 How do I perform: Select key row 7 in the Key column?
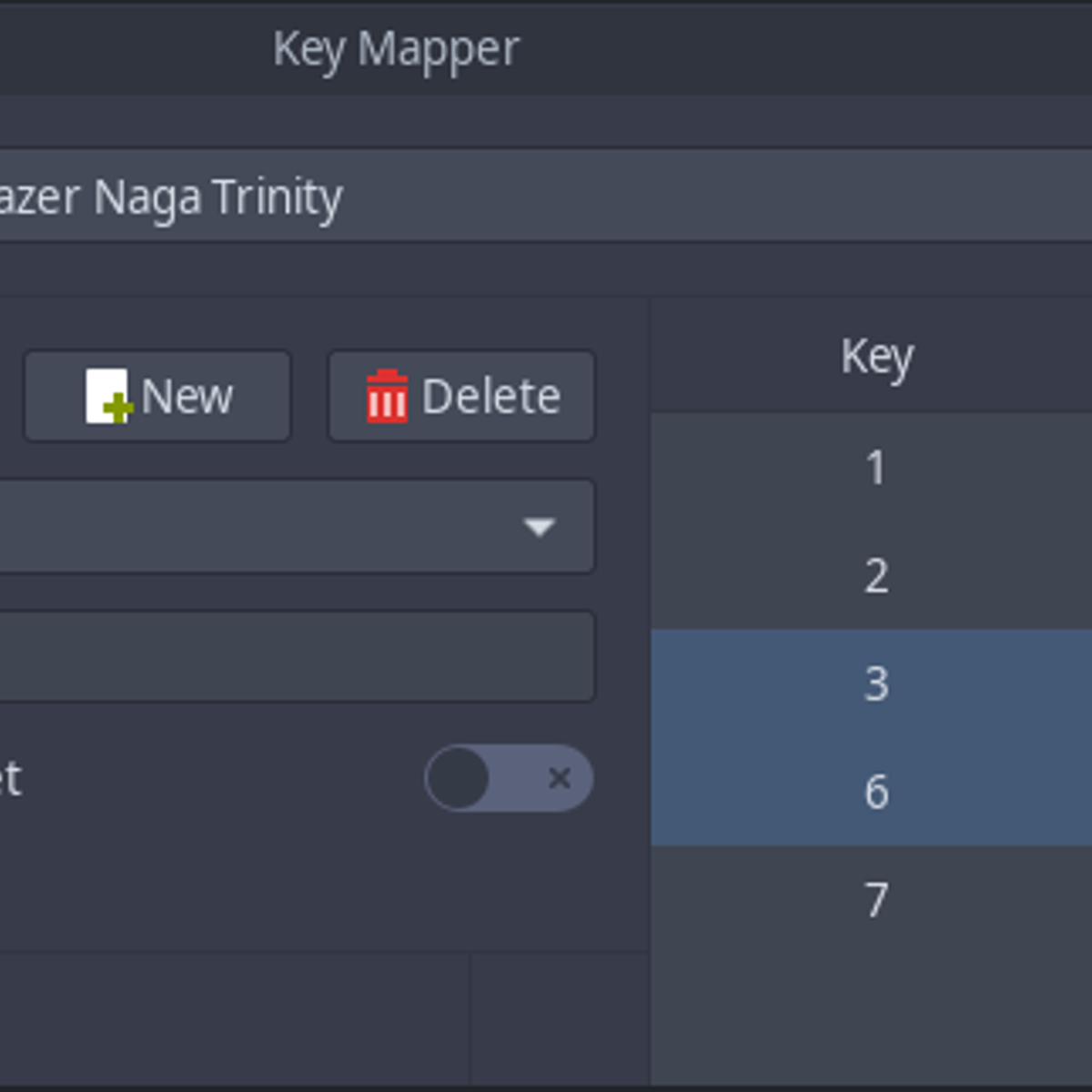click(875, 899)
